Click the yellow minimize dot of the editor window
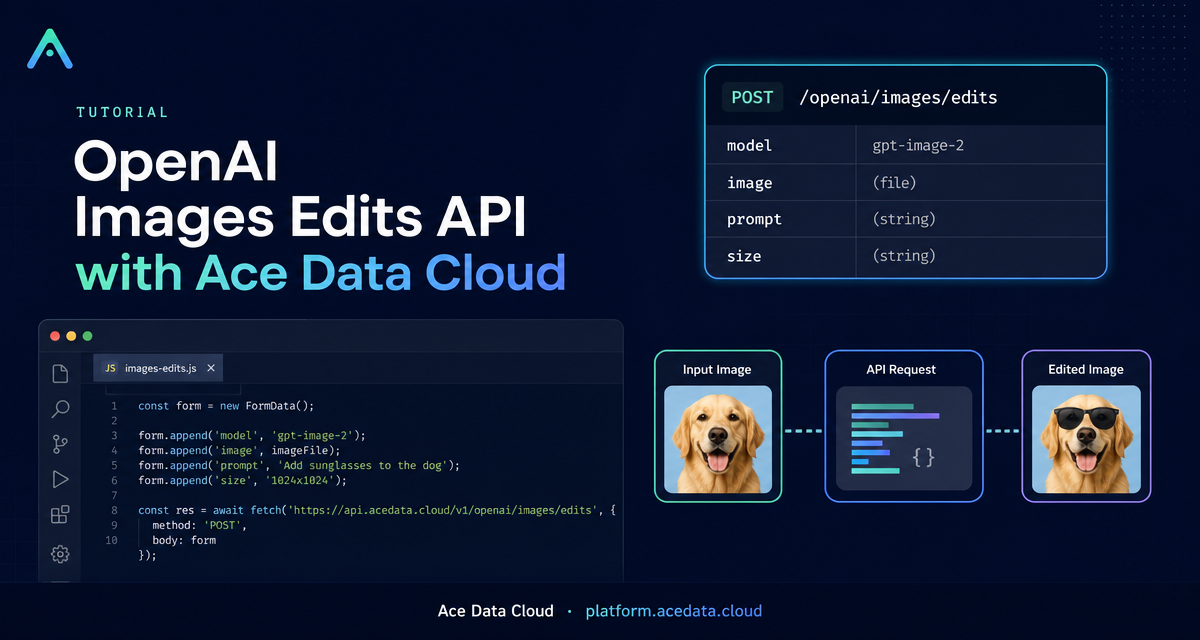 coord(71,336)
